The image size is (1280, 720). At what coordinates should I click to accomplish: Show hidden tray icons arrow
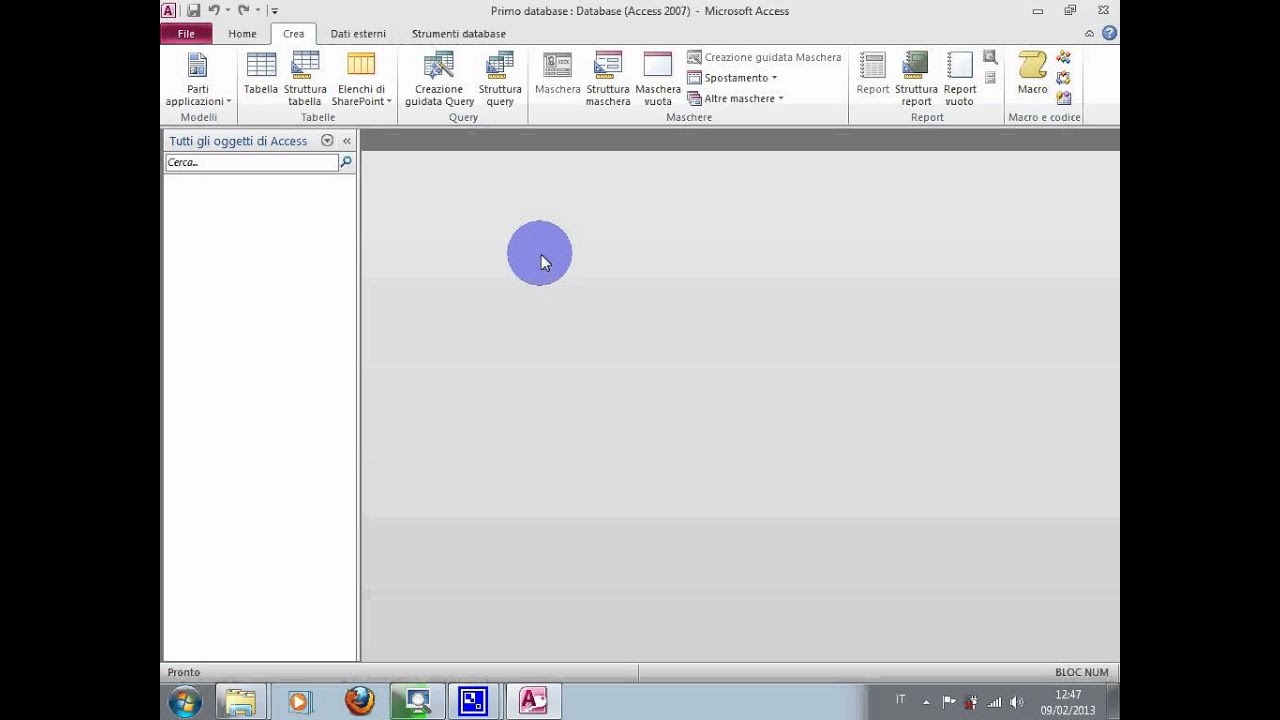[x=926, y=702]
